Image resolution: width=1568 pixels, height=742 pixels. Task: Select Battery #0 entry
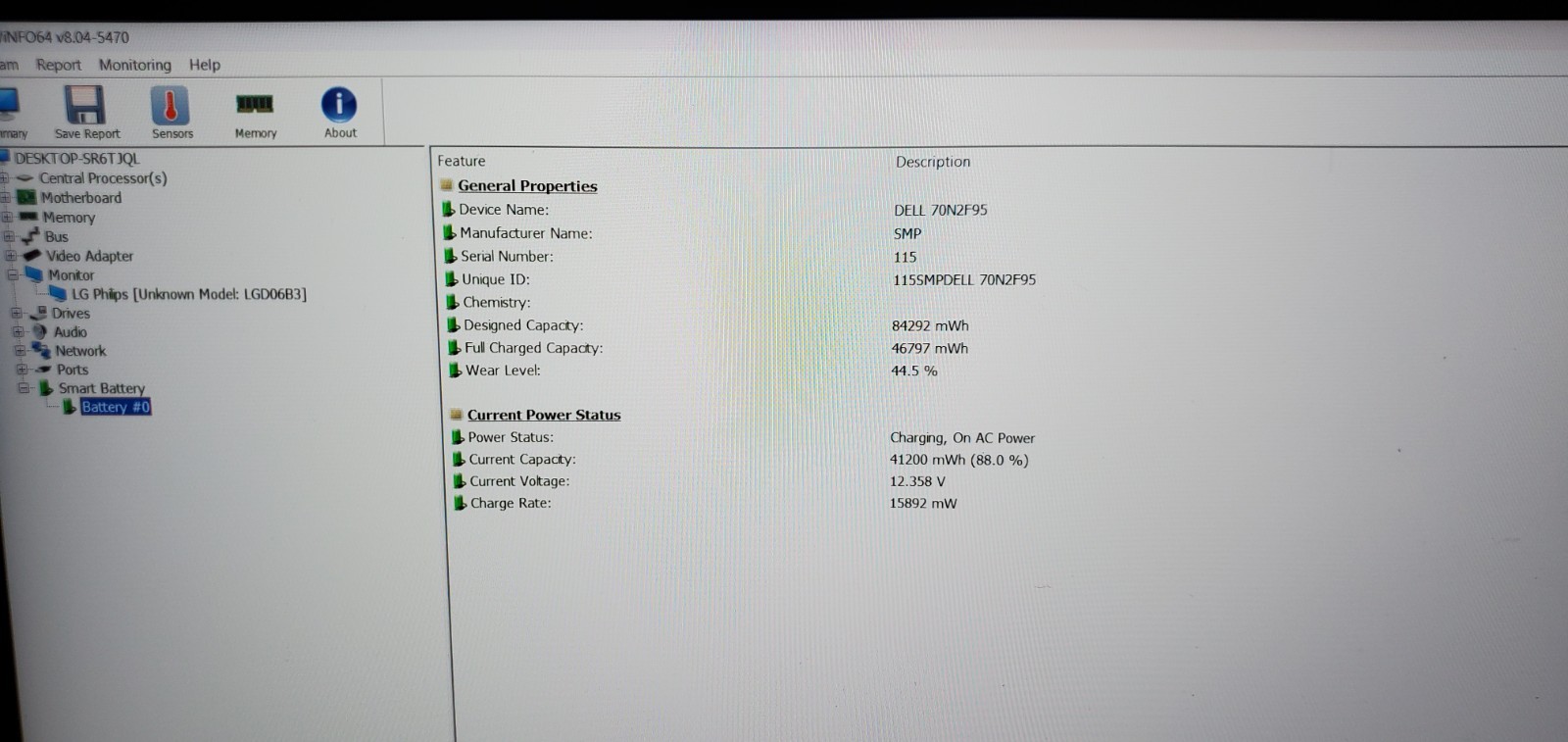click(x=116, y=407)
